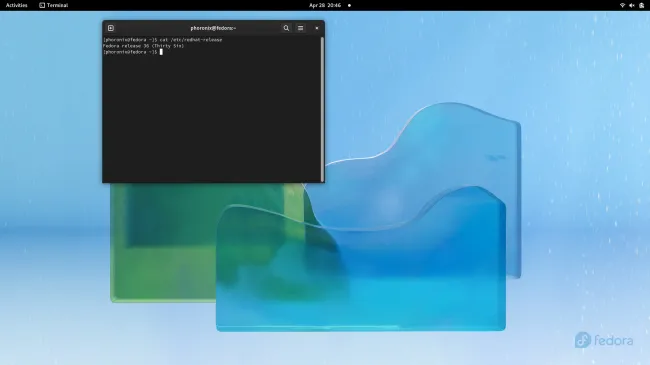Close the terminal window

coord(317,28)
